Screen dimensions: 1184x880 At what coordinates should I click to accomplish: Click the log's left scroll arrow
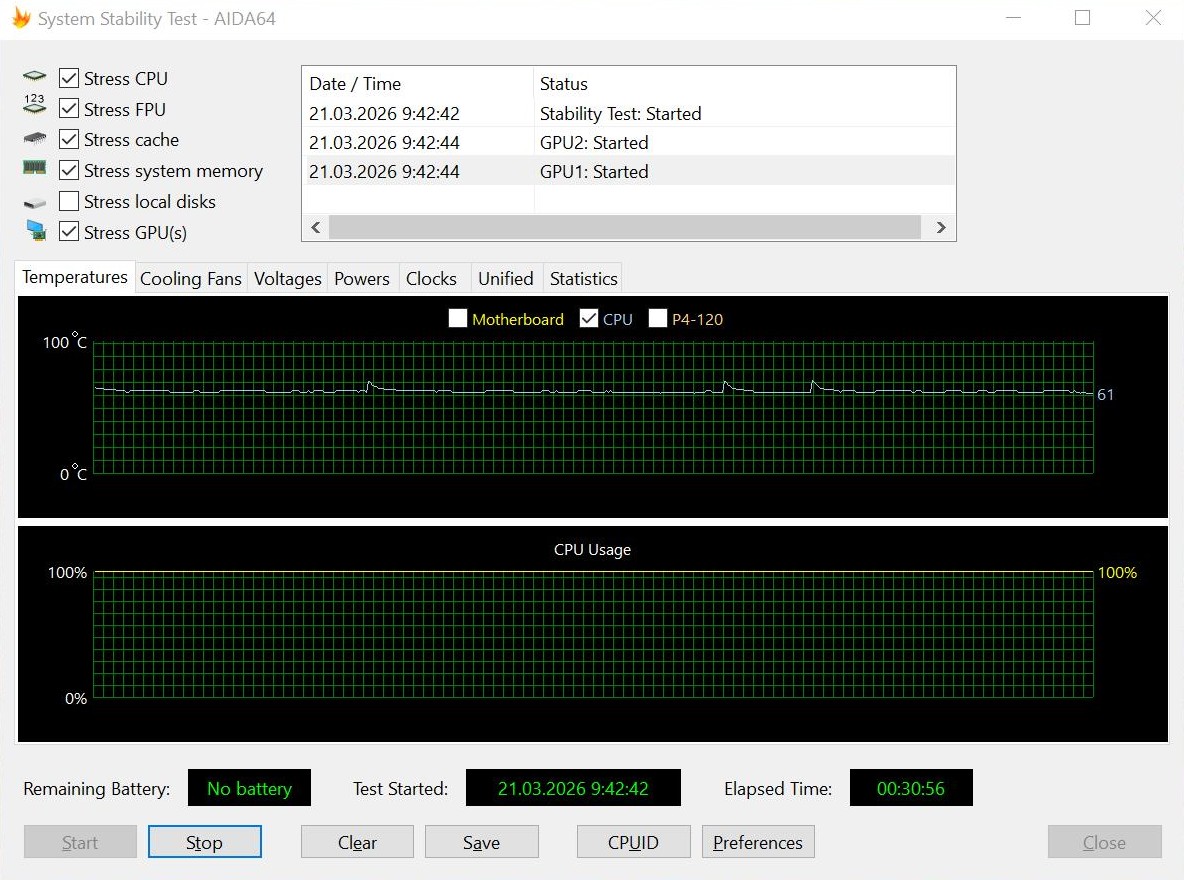316,227
